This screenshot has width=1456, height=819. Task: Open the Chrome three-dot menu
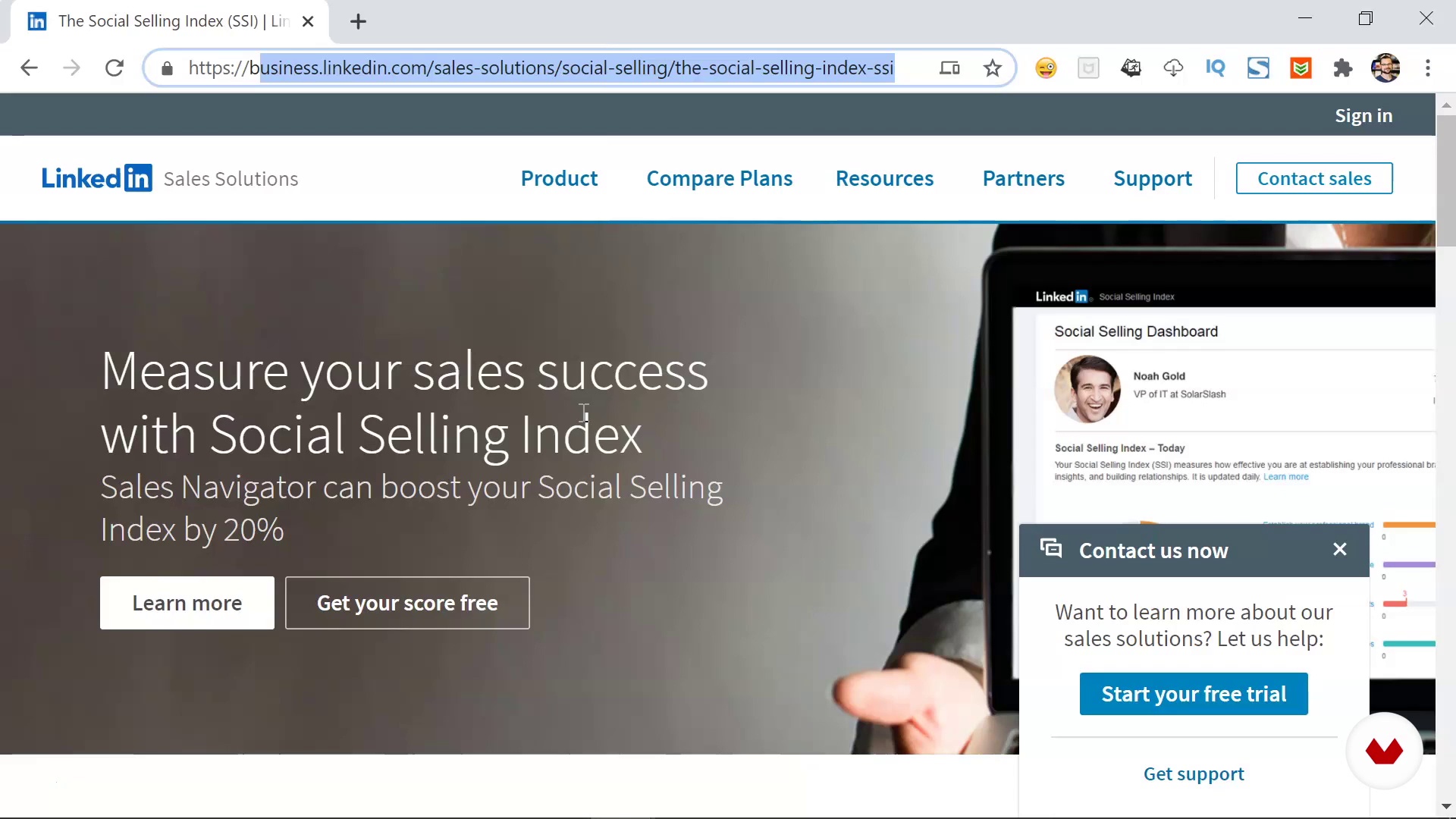point(1428,68)
